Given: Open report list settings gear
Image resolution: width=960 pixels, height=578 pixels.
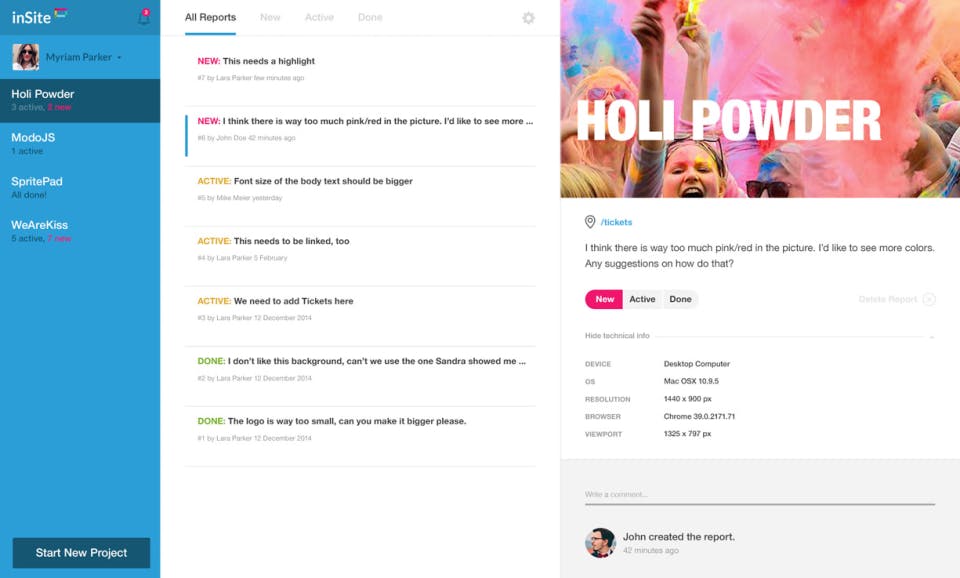Looking at the screenshot, I should pos(528,18).
